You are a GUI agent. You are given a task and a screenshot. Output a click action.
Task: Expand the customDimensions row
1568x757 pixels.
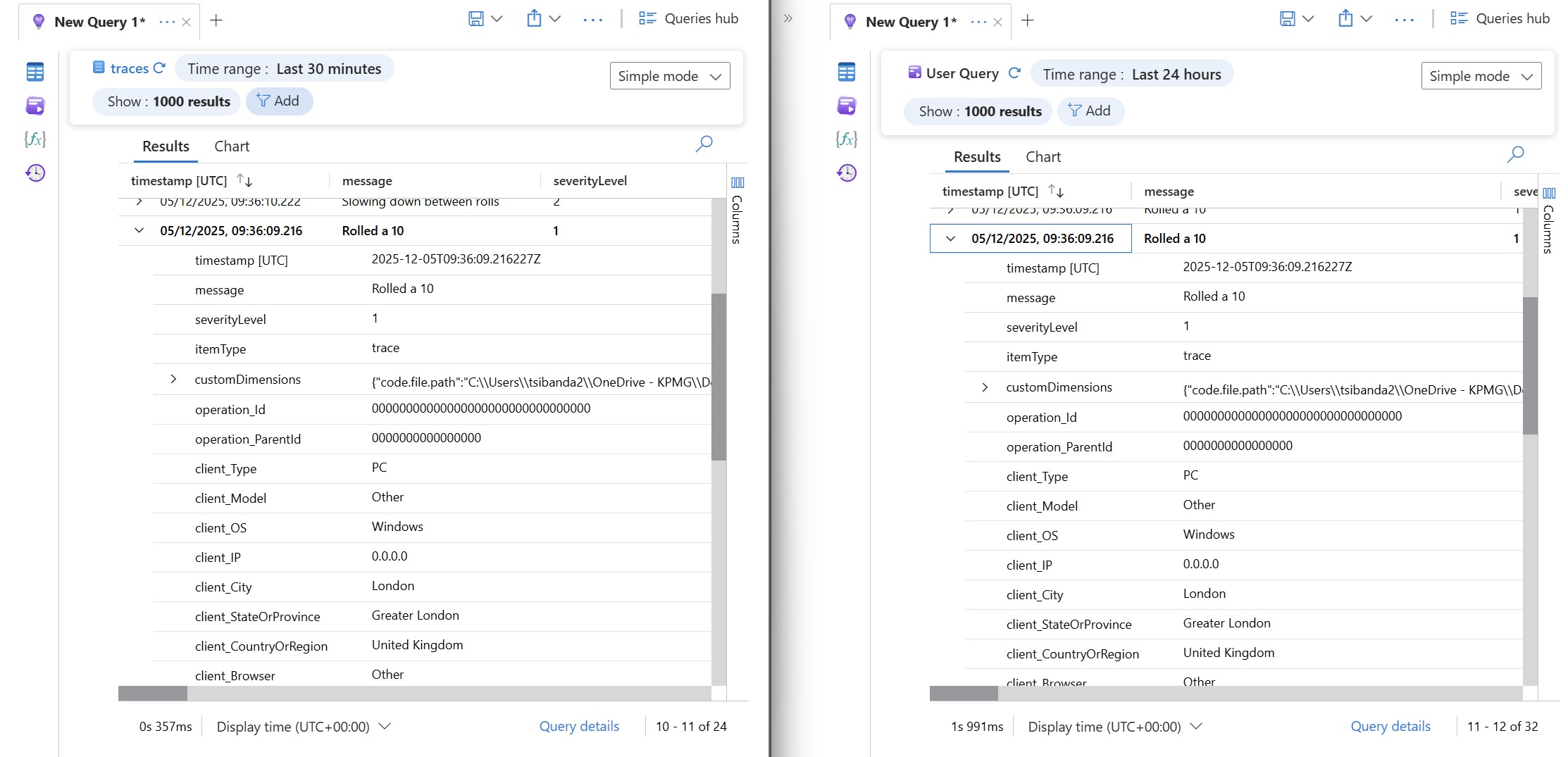174,379
